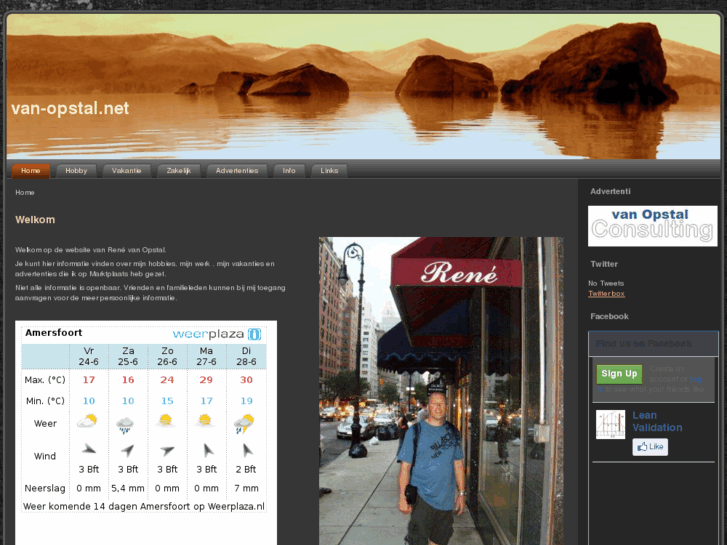
Task: Select the Zakelijk menu tab
Action: click(x=178, y=171)
